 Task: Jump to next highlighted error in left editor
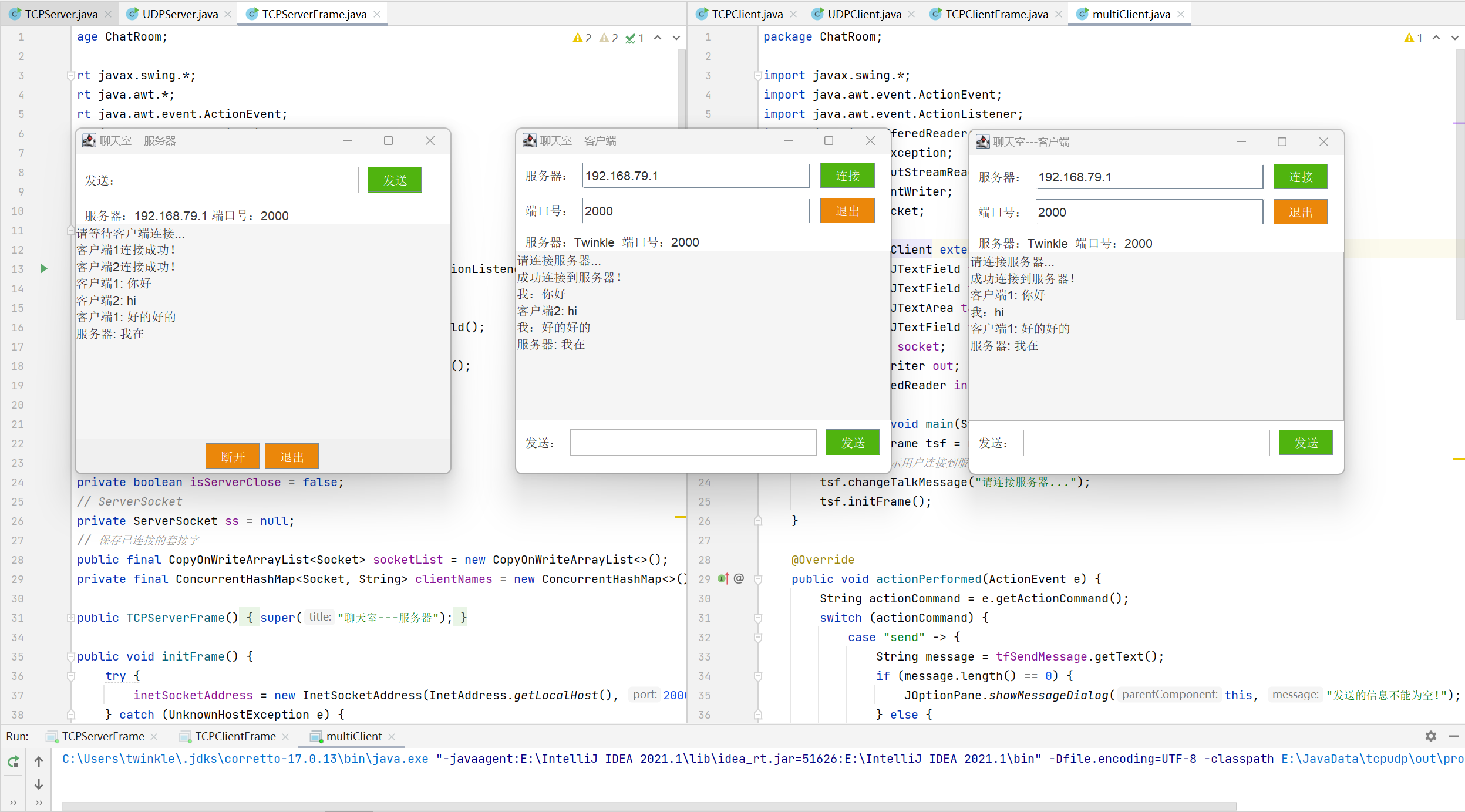[x=676, y=38]
